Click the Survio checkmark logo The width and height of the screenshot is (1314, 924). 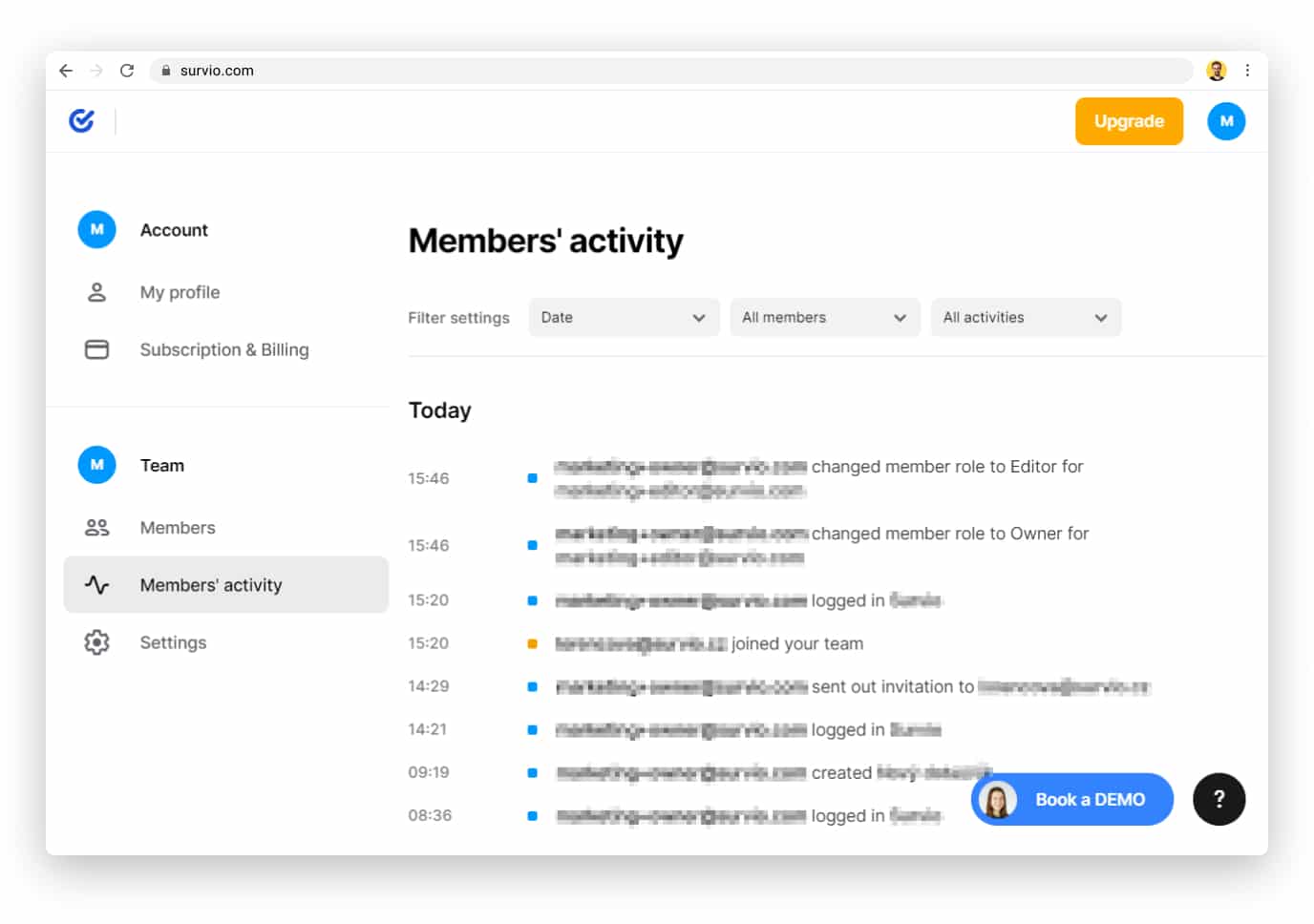click(82, 120)
